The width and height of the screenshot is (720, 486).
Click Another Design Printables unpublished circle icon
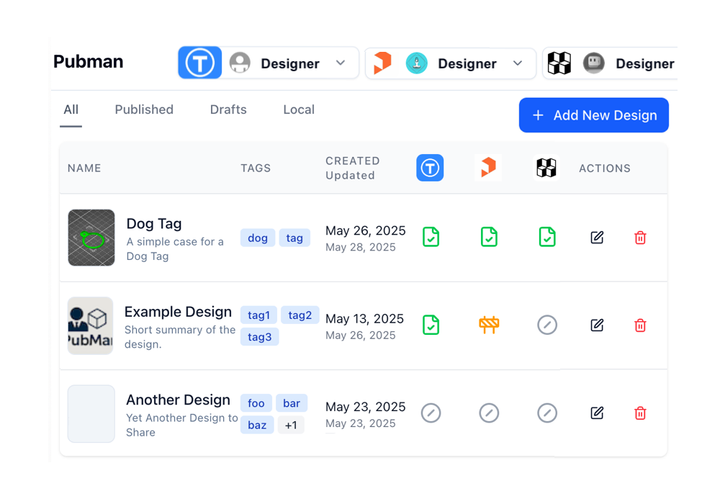coord(489,413)
